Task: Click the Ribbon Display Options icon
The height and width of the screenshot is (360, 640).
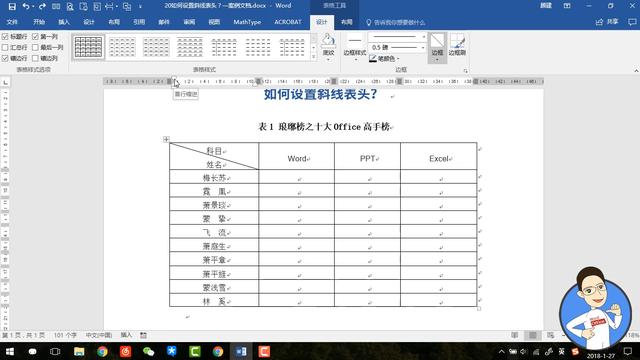Action: point(567,6)
